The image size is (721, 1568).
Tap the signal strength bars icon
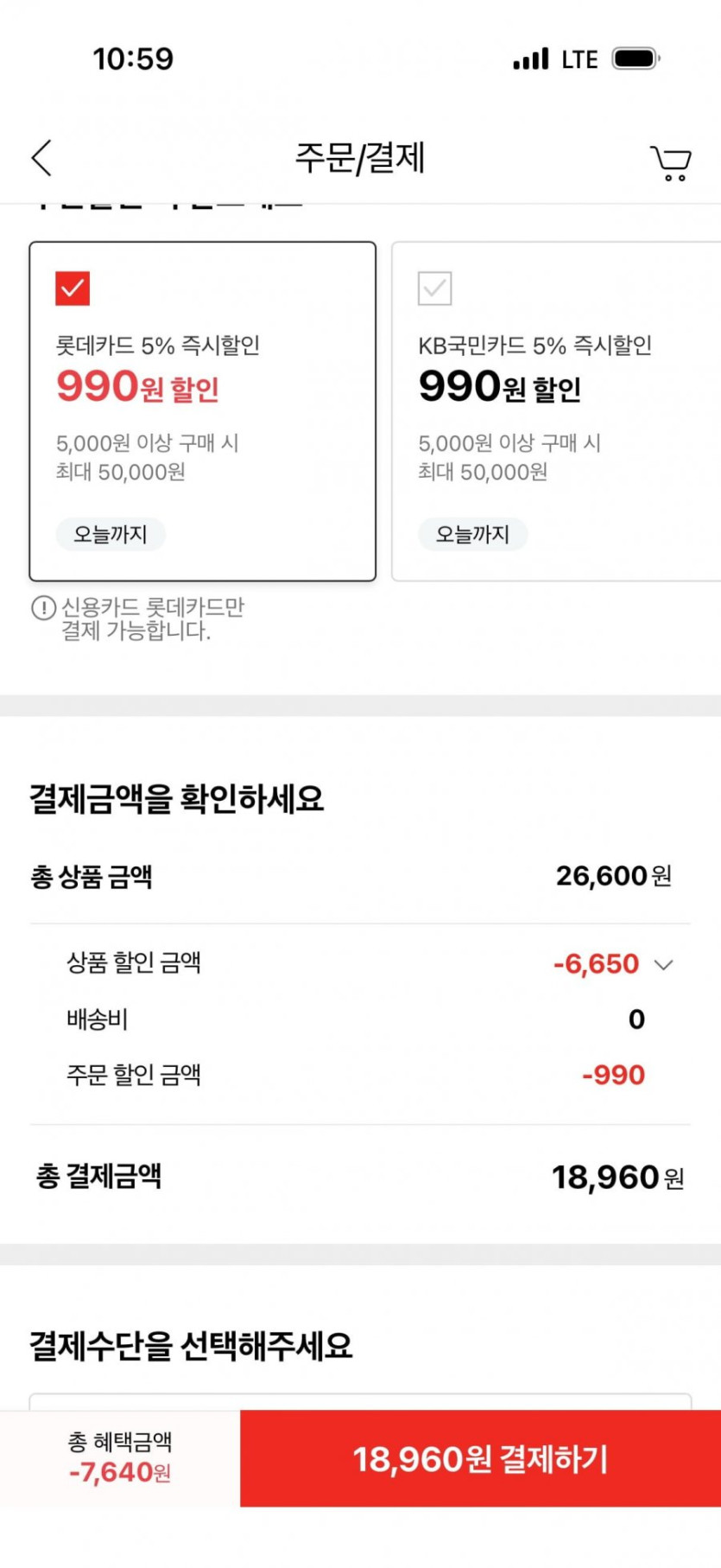click(530, 60)
